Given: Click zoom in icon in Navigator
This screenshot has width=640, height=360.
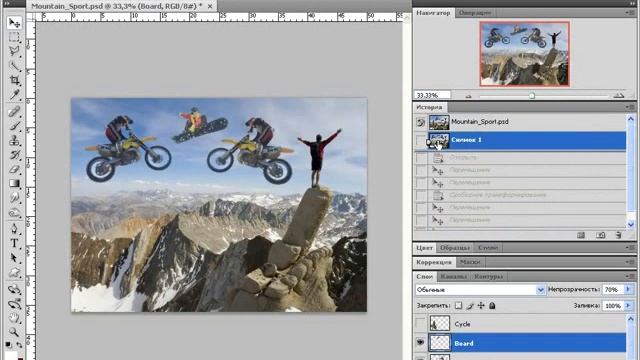Looking at the screenshot, I should point(619,96).
